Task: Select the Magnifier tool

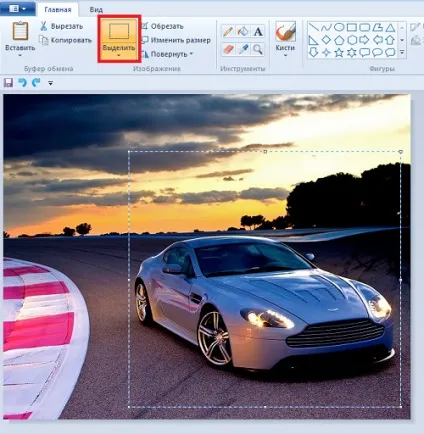Action: pyautogui.click(x=258, y=49)
